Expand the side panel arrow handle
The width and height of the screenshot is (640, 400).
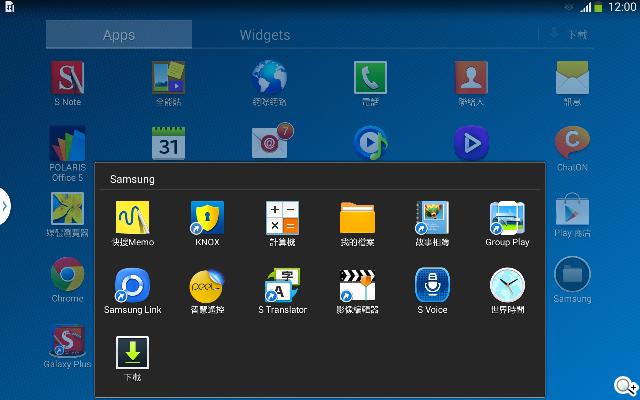pyautogui.click(x=5, y=206)
